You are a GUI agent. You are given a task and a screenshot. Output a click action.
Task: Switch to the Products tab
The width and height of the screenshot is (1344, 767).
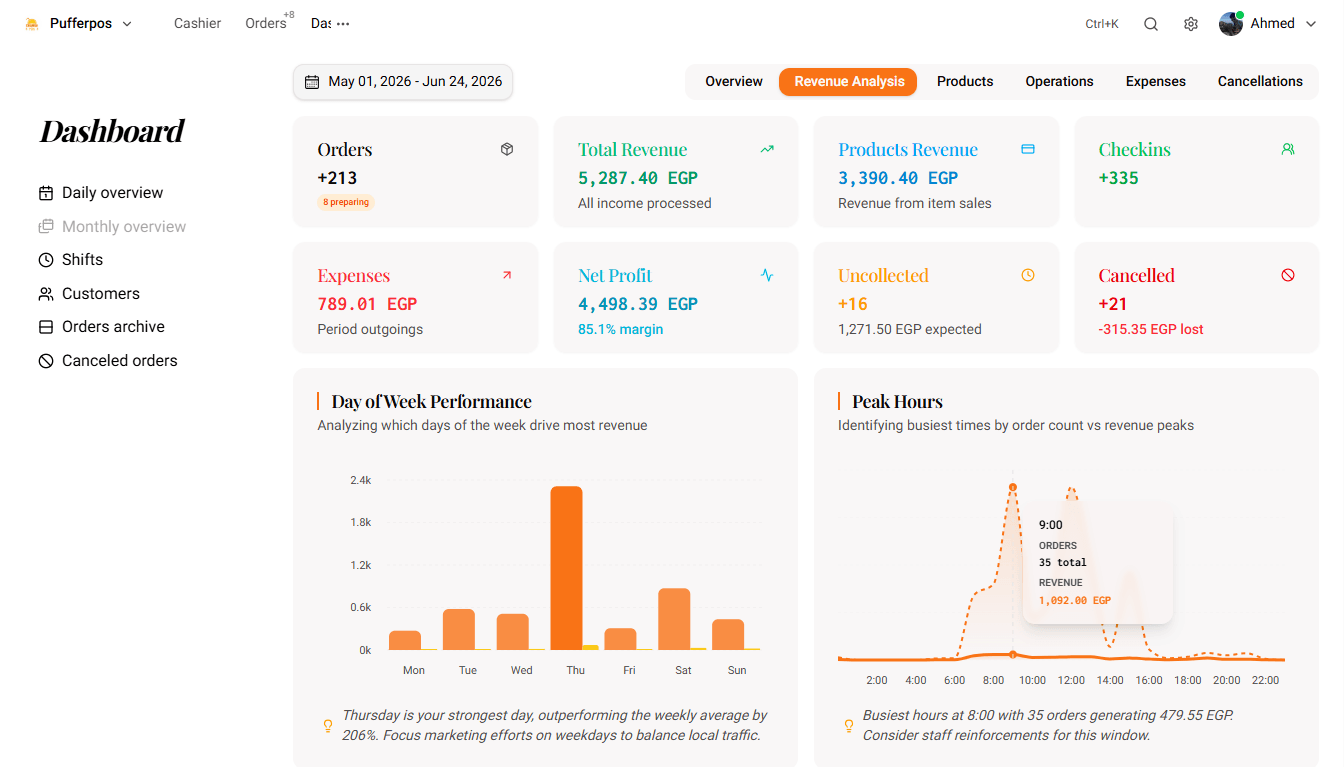(965, 82)
